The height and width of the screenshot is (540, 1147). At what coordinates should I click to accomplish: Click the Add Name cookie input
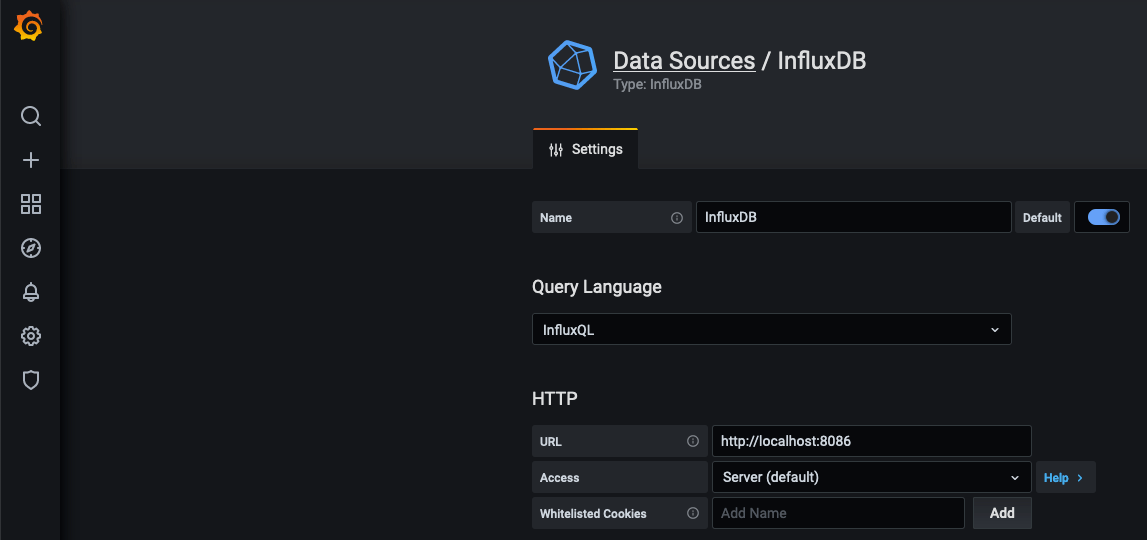click(x=838, y=513)
